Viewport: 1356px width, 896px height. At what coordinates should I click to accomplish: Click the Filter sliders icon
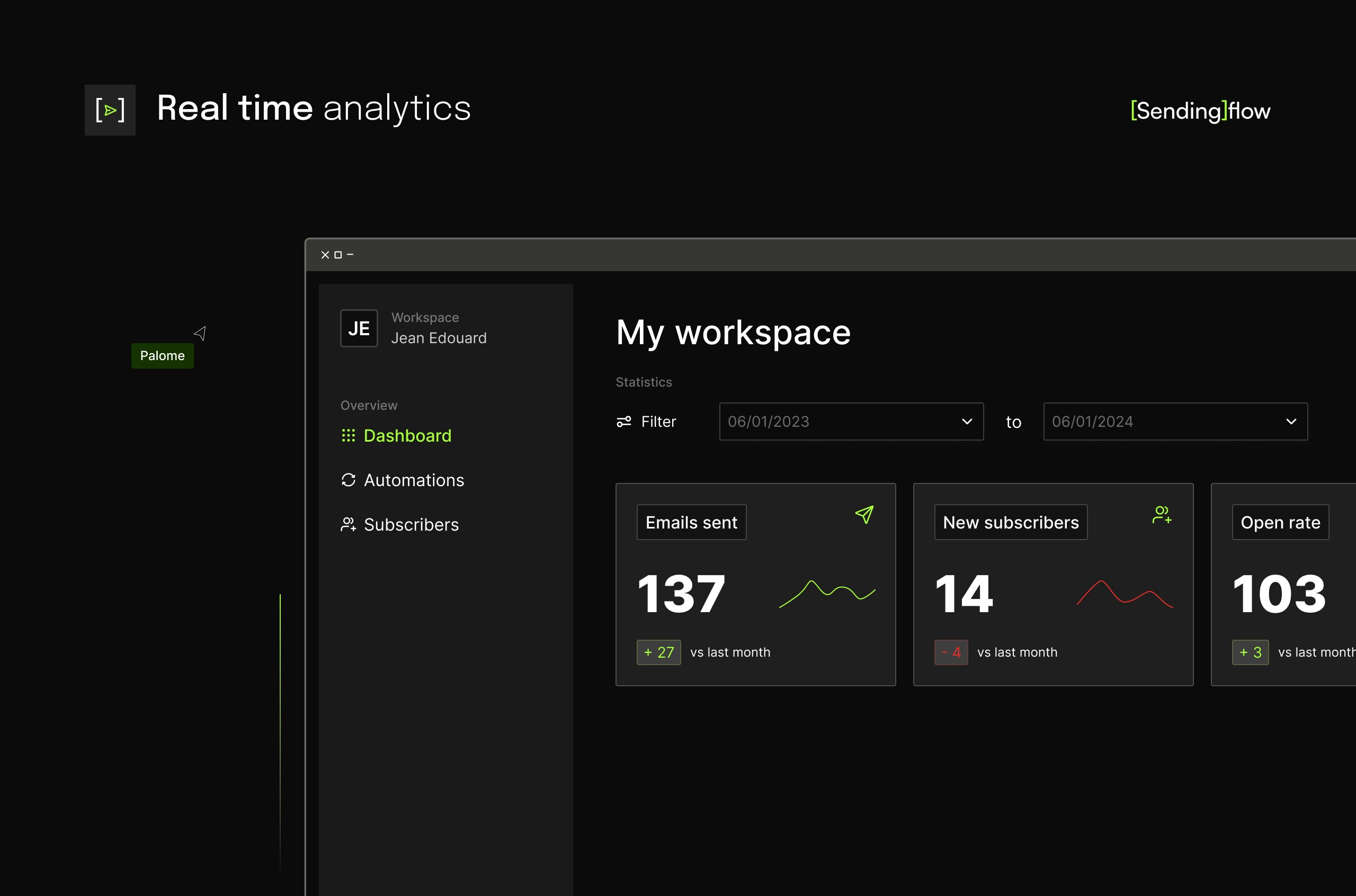623,422
